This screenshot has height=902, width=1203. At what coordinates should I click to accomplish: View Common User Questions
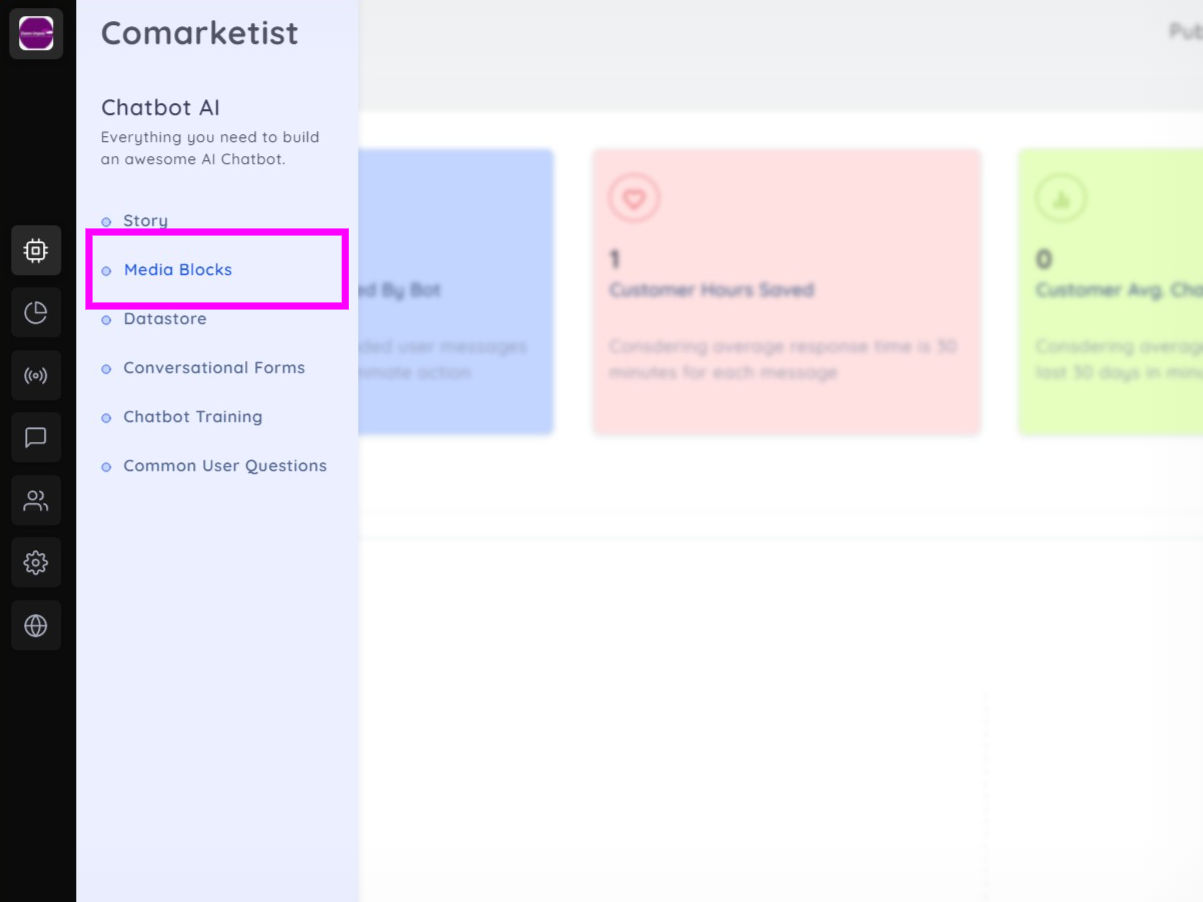(225, 466)
